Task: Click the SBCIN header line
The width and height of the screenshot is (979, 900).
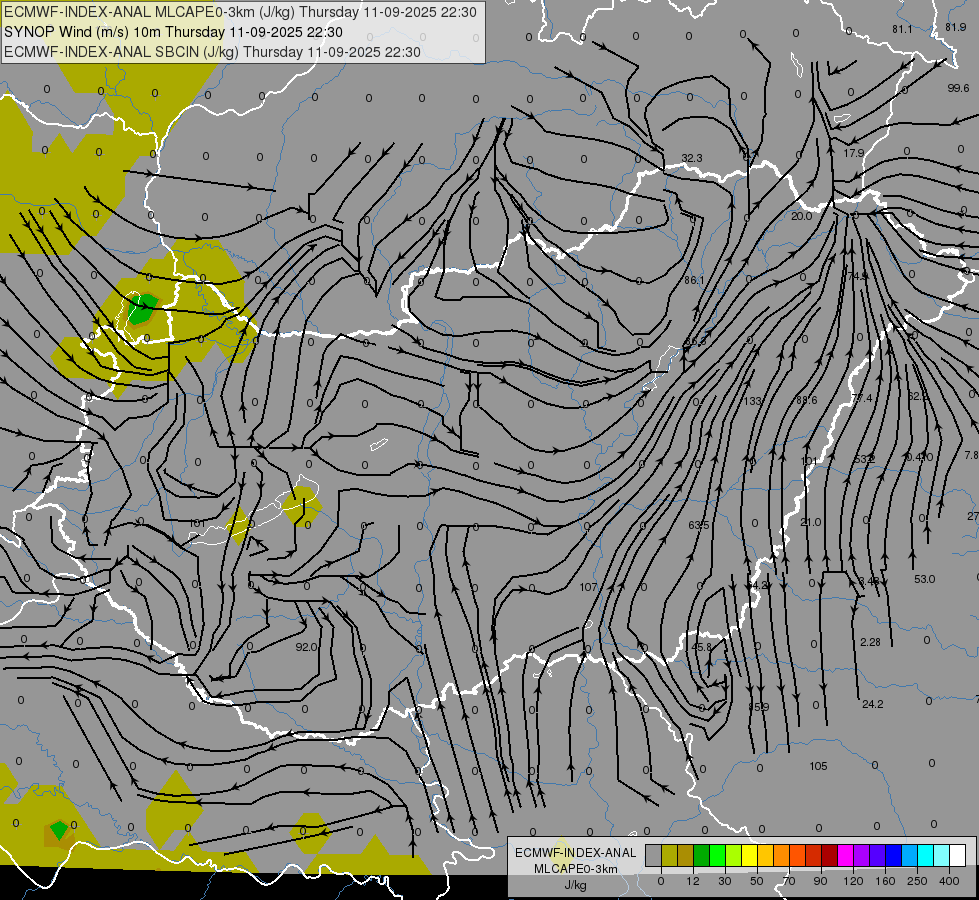Action: click(212, 52)
